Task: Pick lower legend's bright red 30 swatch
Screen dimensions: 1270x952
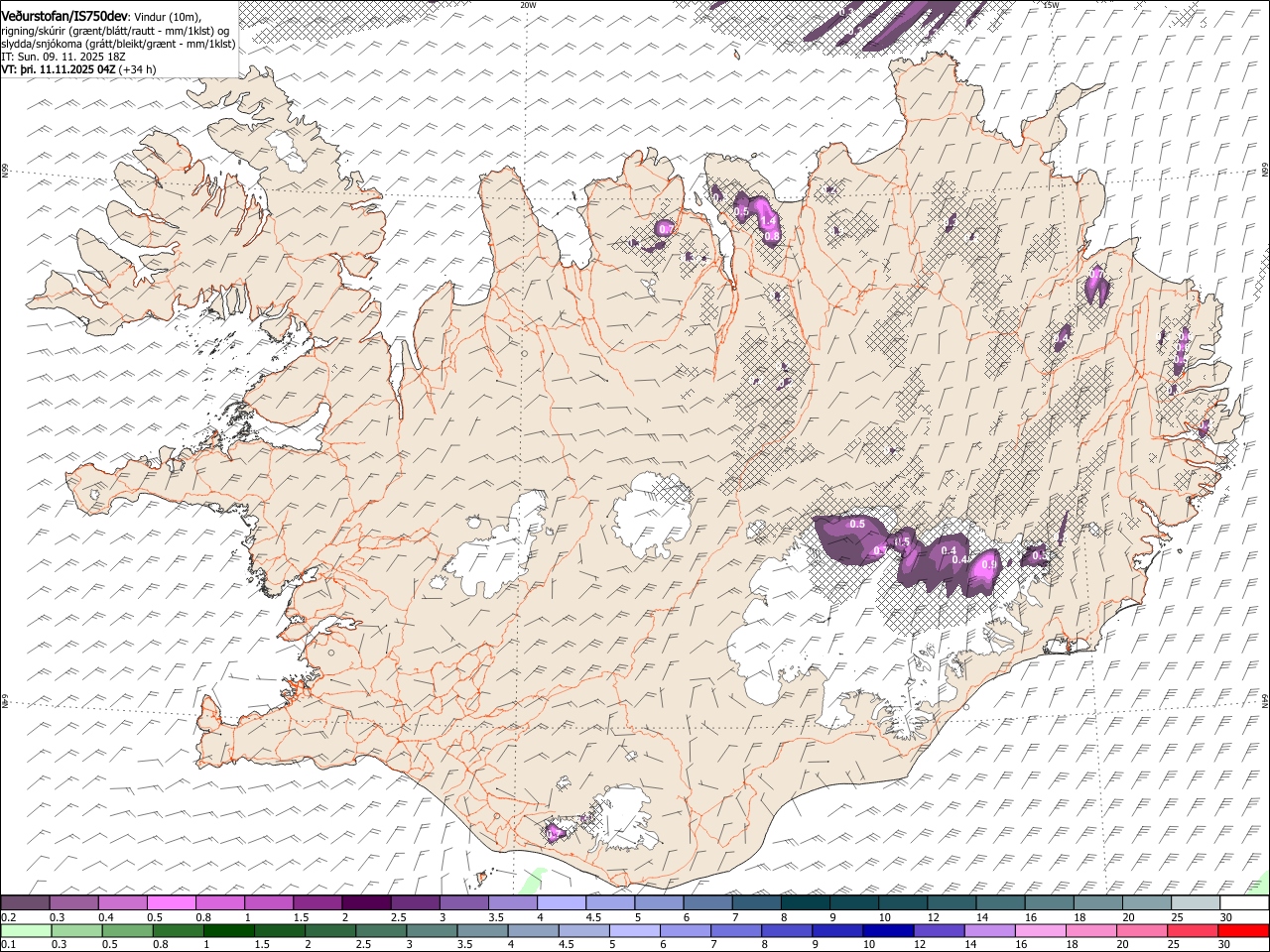Action: point(1243,930)
